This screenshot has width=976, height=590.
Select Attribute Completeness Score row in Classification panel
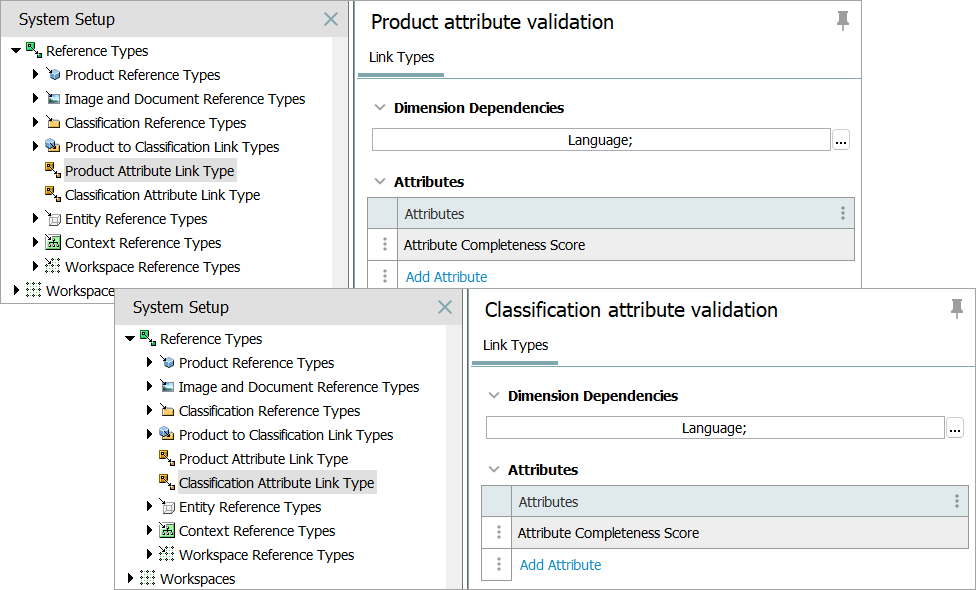[739, 533]
